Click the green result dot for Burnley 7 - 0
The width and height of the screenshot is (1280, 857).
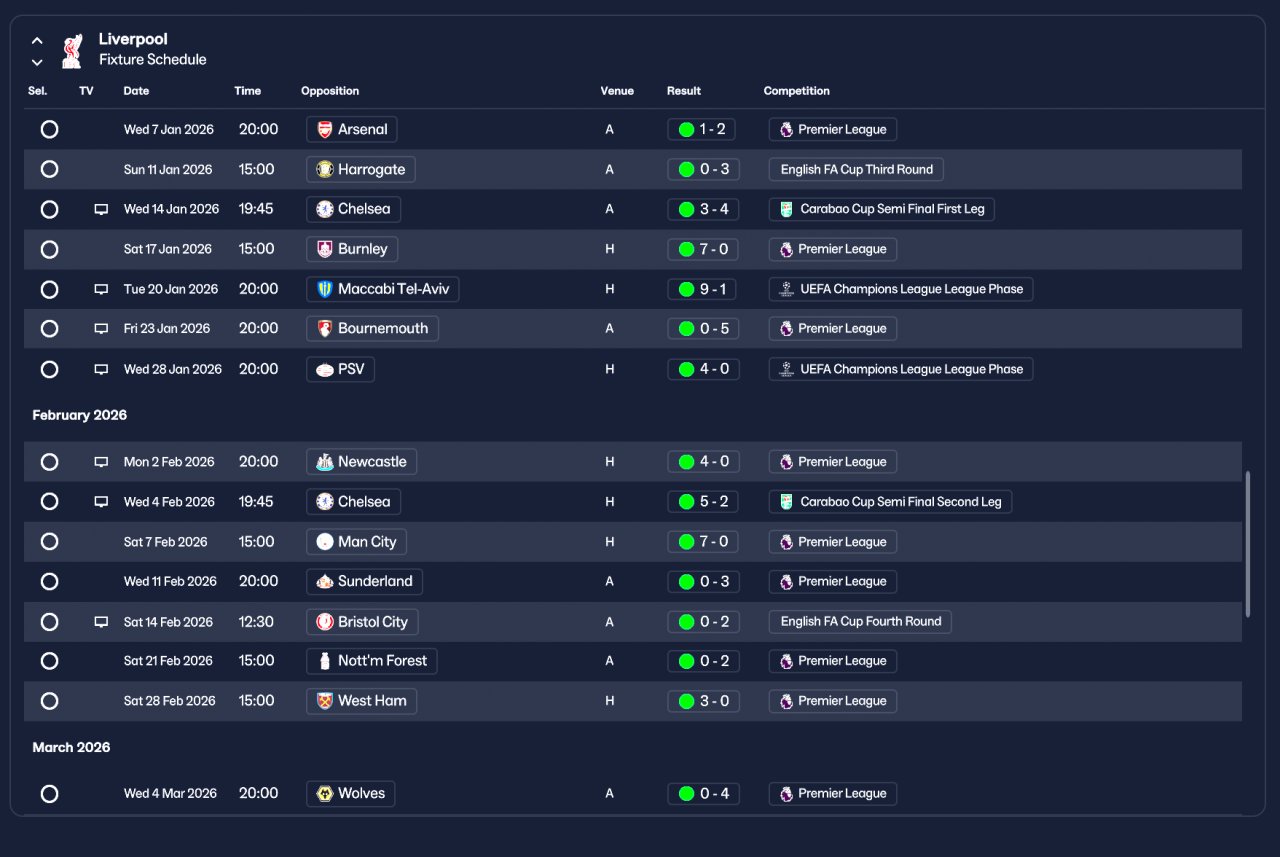point(686,249)
